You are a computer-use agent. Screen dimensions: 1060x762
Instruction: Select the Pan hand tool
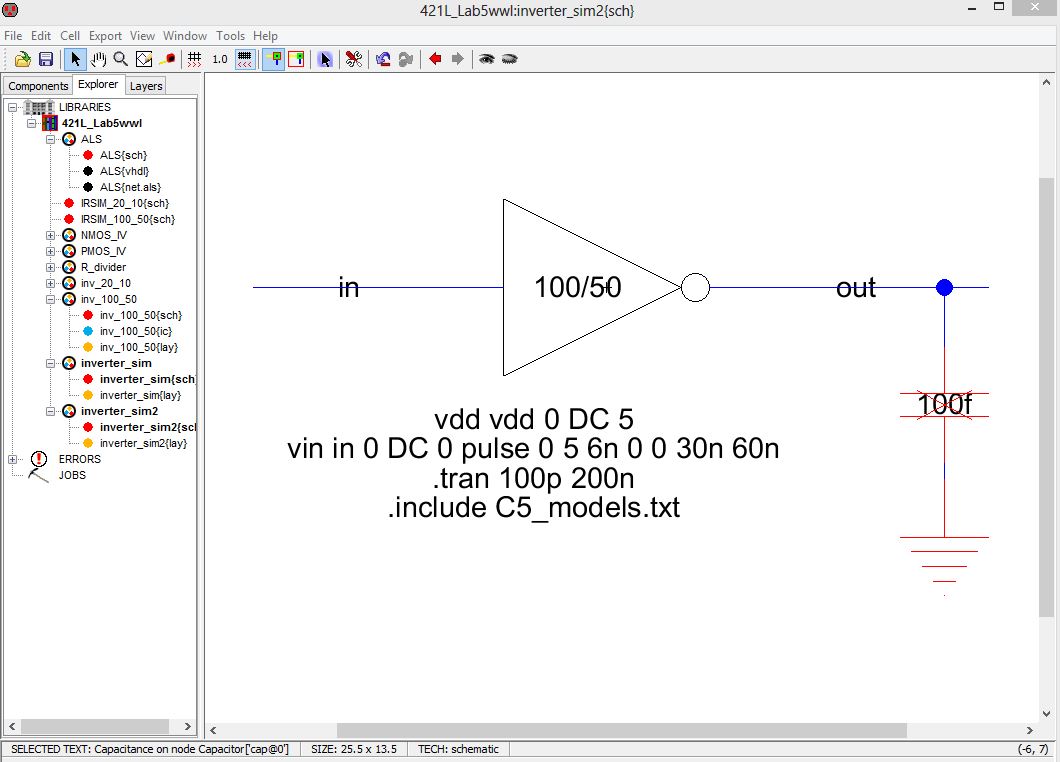pos(99,59)
